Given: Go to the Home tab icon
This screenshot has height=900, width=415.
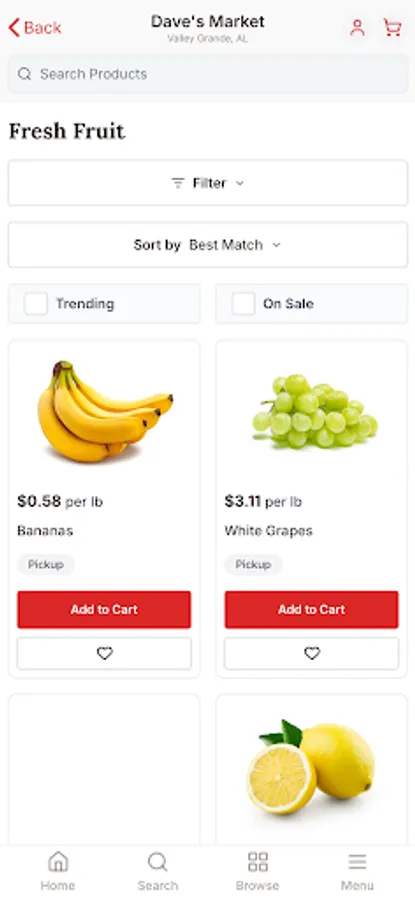Looking at the screenshot, I should pos(58,862).
